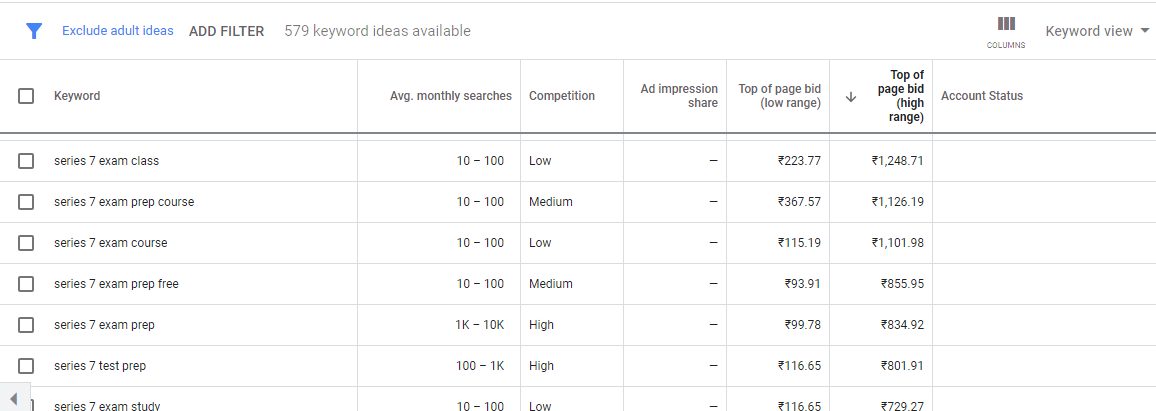Click the left arrow collapse icon
The image size is (1156, 411).
pyautogui.click(x=13, y=399)
